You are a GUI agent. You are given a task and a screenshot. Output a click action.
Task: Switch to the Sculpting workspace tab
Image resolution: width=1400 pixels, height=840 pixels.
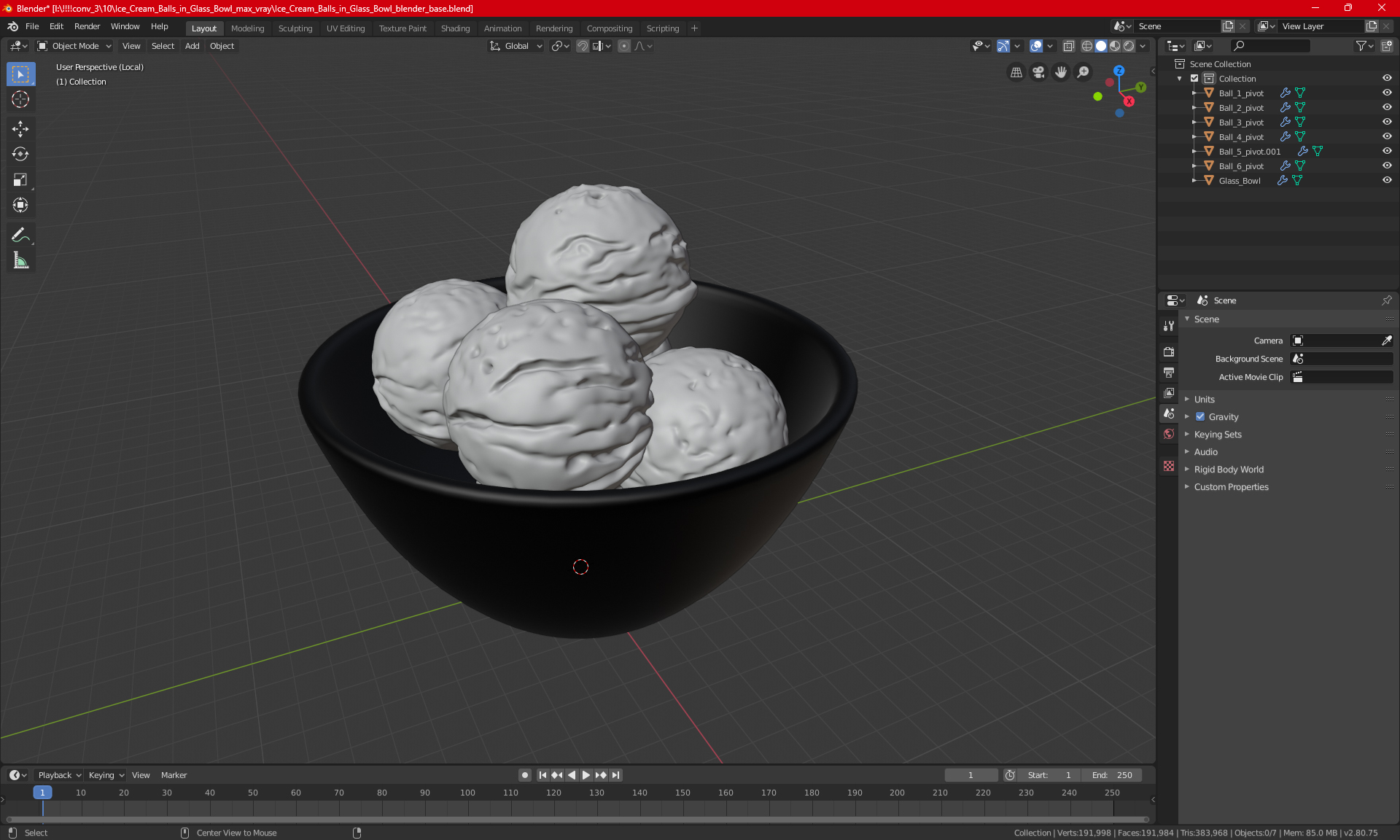pyautogui.click(x=295, y=28)
